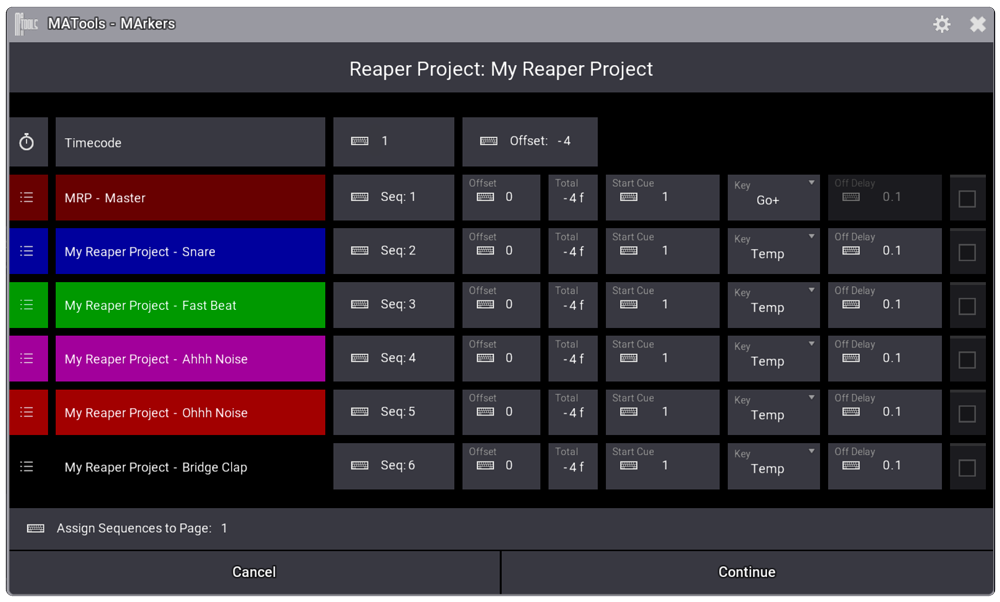The image size is (1000, 602).
Task: Click keyboard icon next to Seq: 5
Action: [x=360, y=411]
